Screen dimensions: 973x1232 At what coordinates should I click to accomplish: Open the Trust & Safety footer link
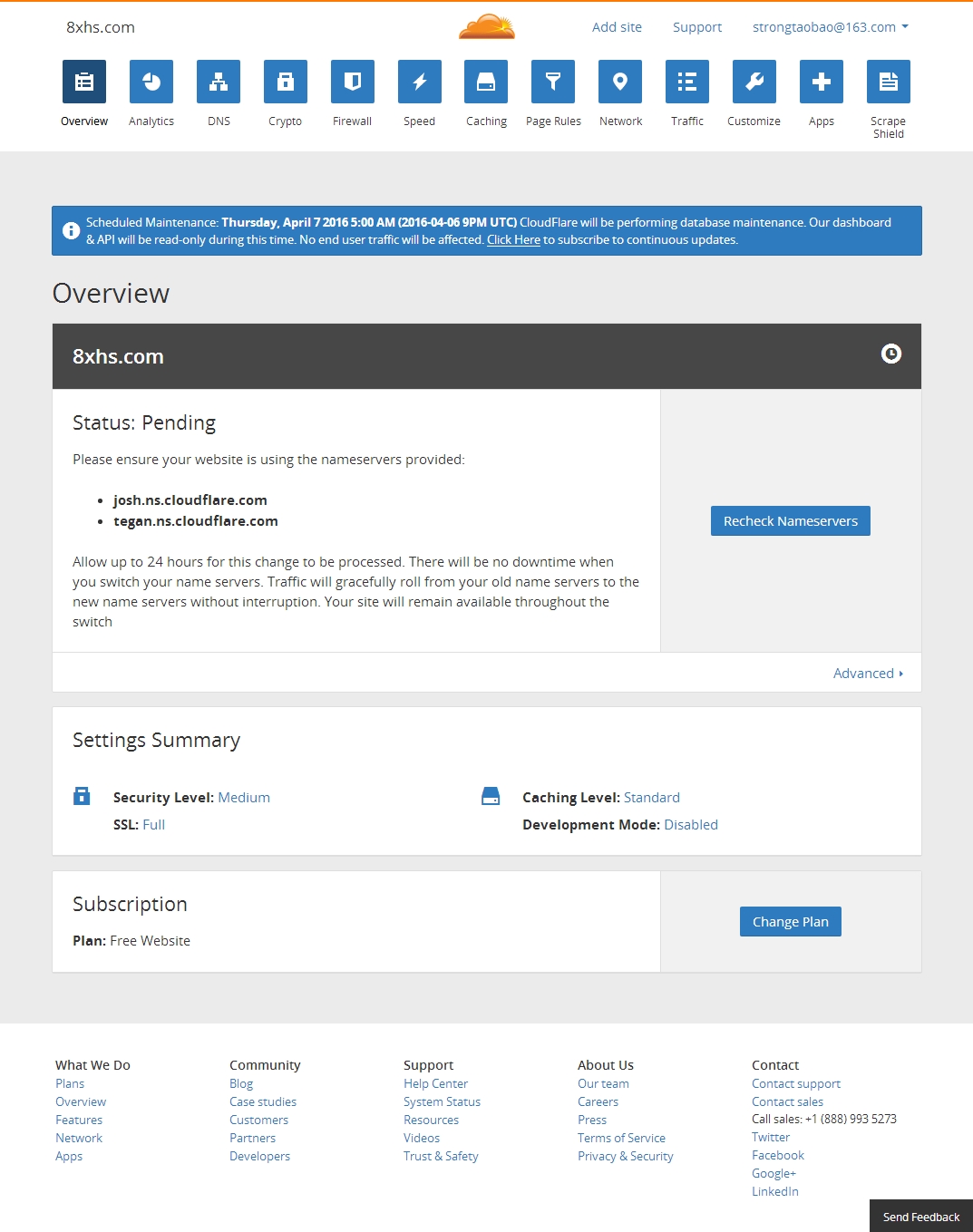coord(441,1157)
